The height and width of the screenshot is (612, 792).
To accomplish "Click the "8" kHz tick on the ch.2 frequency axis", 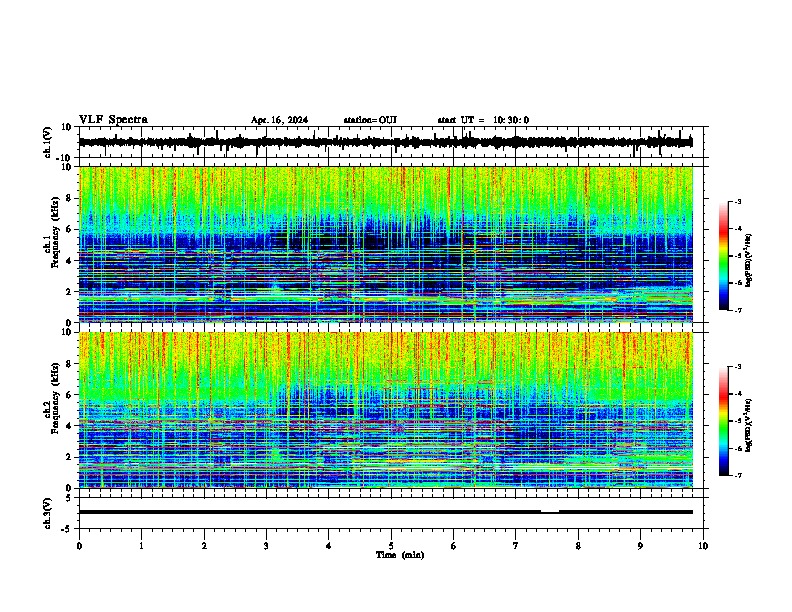I will click(70, 364).
